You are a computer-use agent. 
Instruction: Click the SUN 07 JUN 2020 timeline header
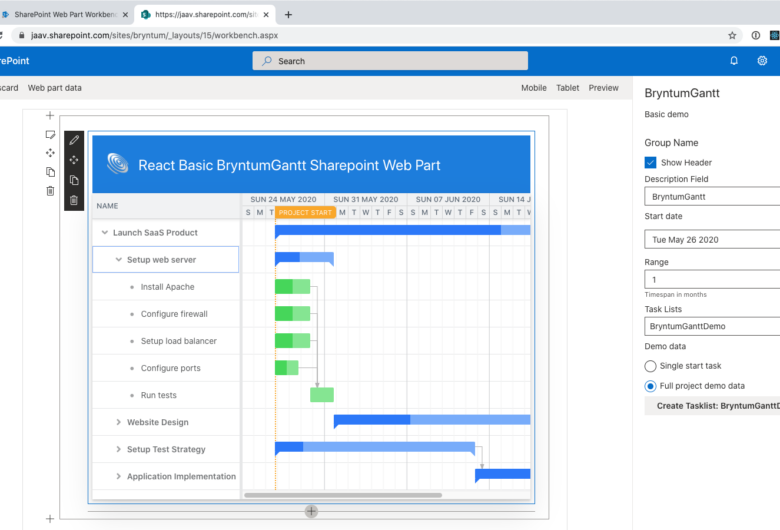pyautogui.click(x=448, y=199)
